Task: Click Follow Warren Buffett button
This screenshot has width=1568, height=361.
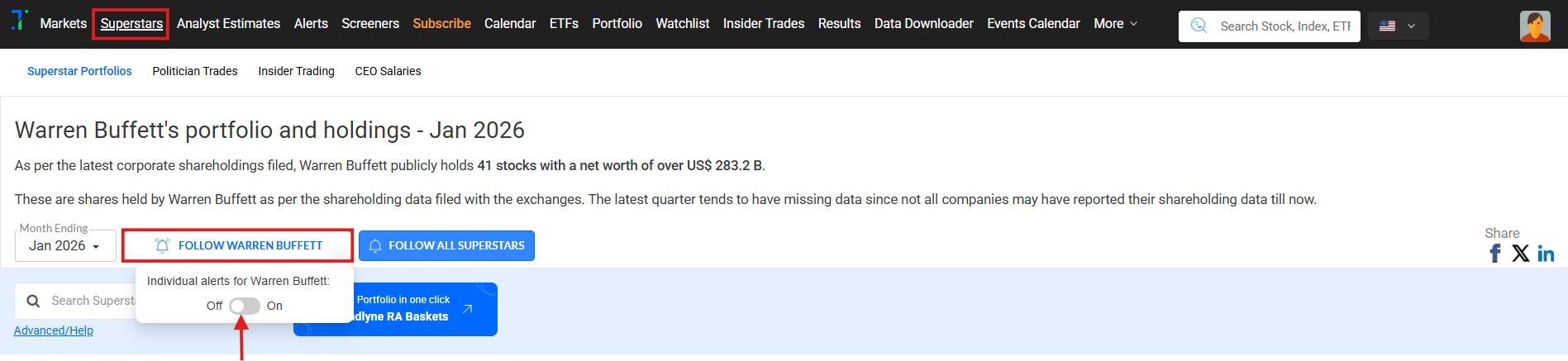Action: point(238,246)
